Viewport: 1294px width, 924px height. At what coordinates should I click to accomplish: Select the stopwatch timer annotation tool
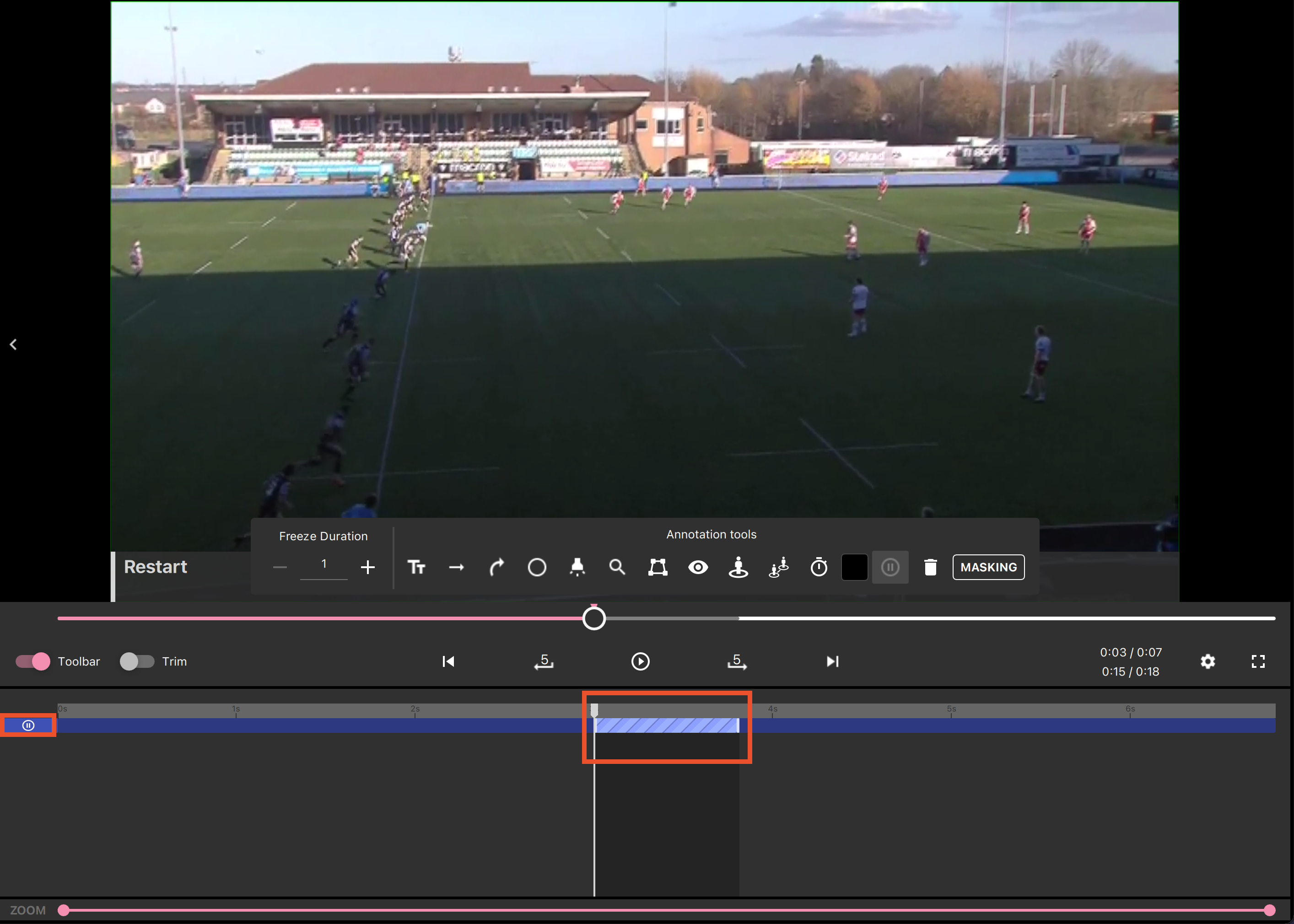(x=819, y=567)
